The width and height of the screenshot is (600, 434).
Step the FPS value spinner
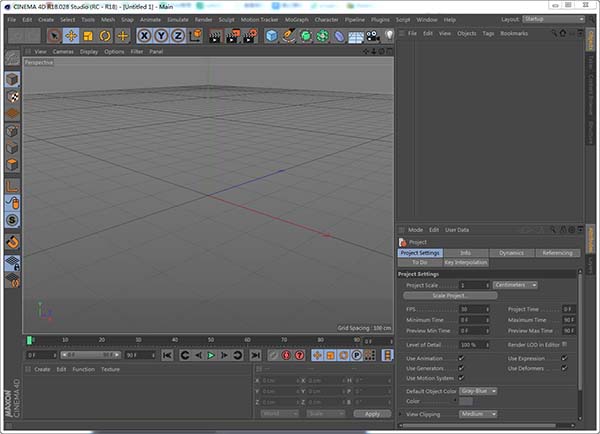tap(488, 309)
